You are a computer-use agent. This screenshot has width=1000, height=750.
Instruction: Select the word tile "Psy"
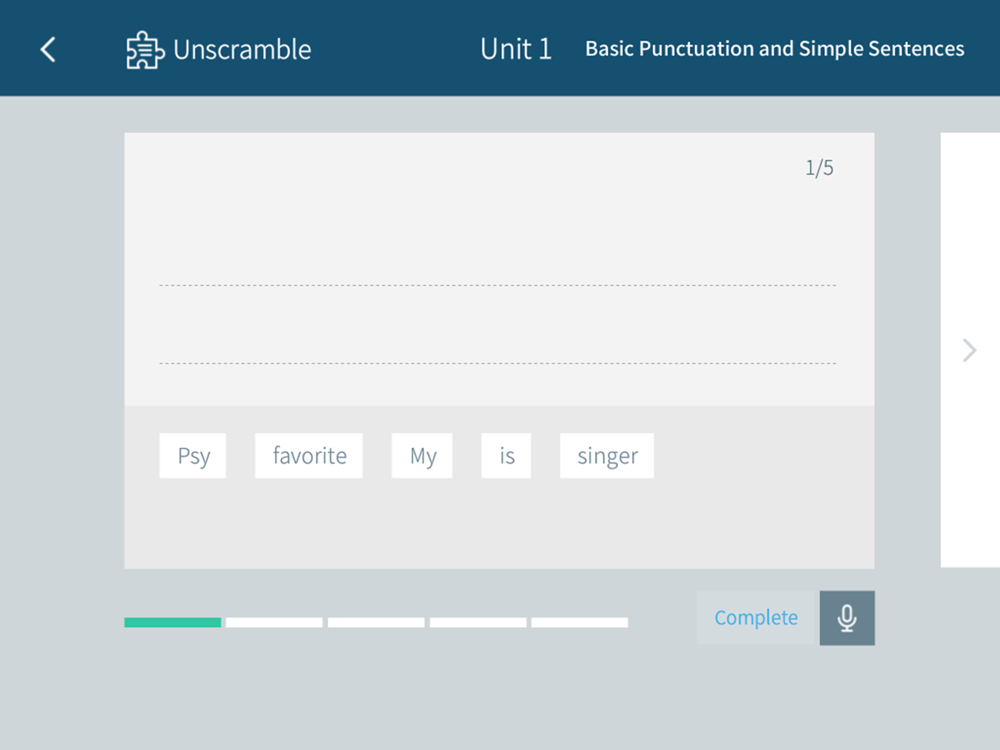(193, 456)
